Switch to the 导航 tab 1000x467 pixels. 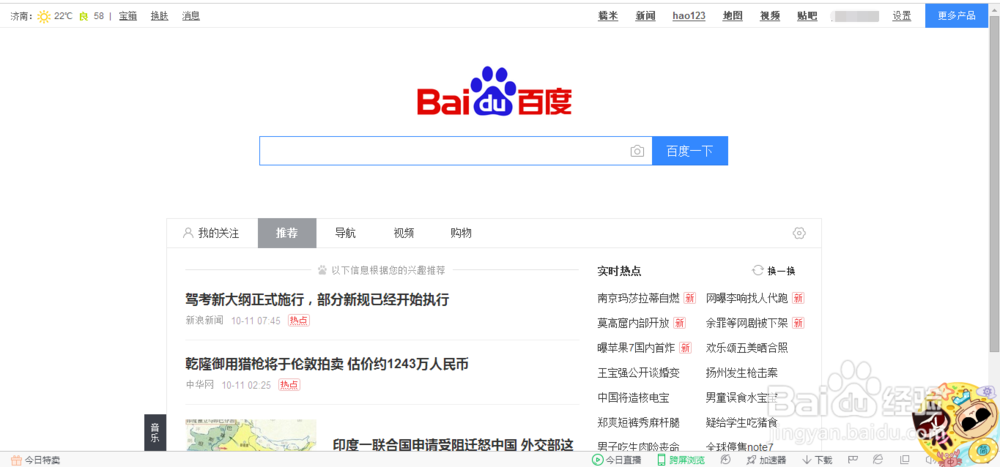(x=346, y=234)
